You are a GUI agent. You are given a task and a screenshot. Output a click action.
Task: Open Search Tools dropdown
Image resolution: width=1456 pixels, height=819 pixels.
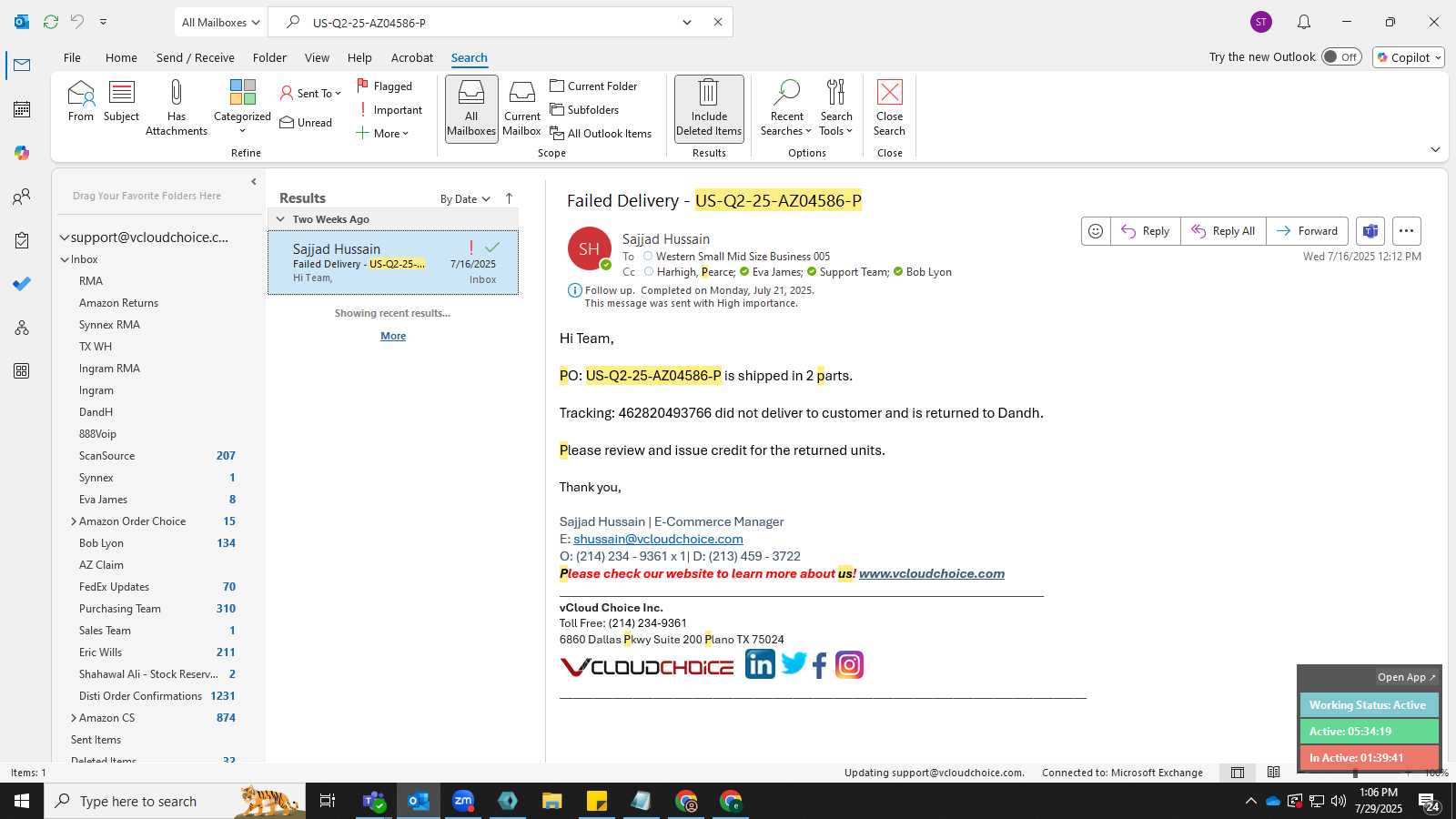[836, 107]
